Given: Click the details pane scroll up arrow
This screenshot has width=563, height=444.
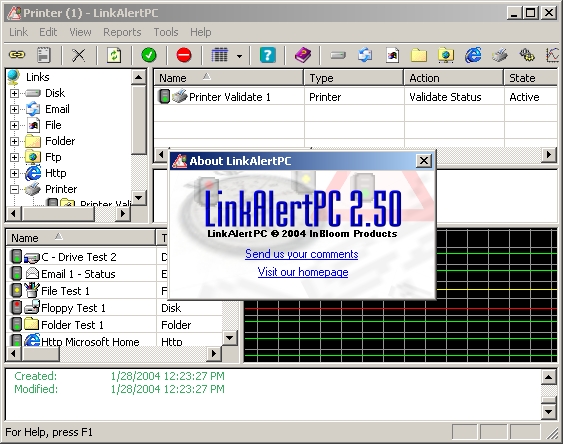Looking at the screenshot, I should (x=549, y=377).
